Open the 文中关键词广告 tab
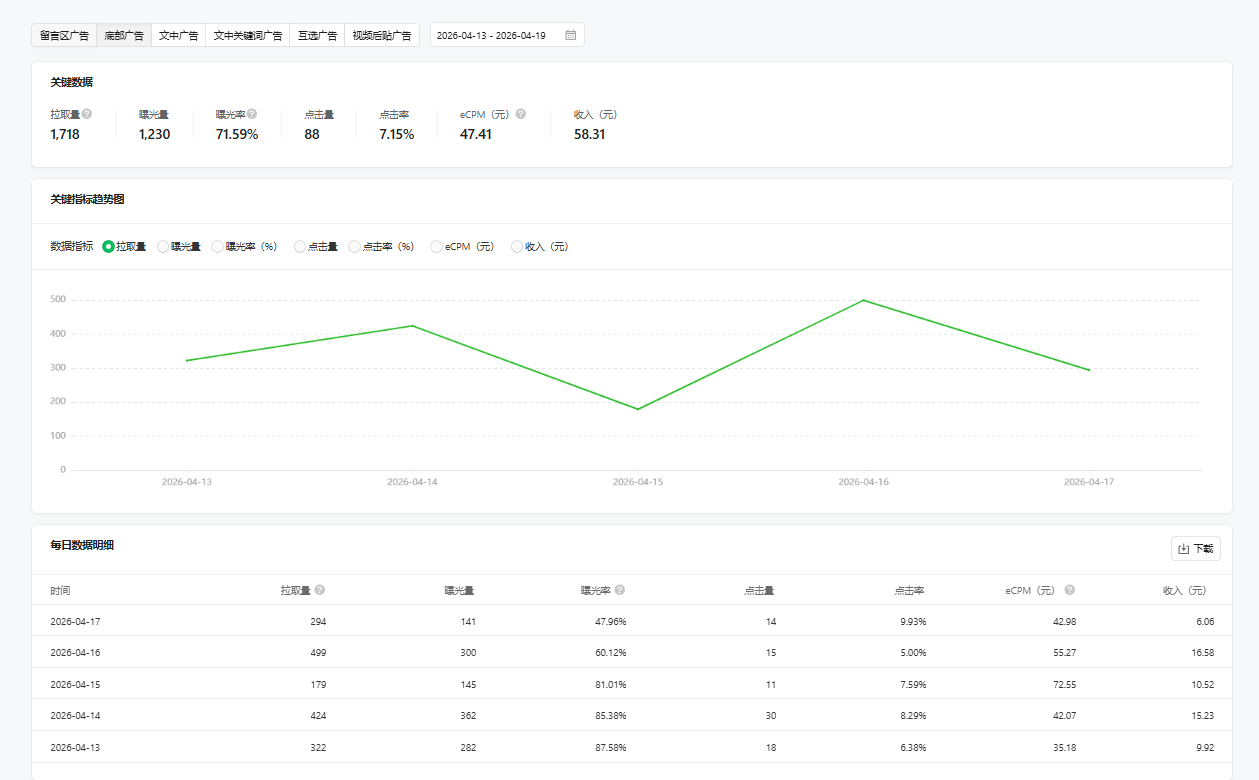Image resolution: width=1259 pixels, height=780 pixels. (247, 35)
